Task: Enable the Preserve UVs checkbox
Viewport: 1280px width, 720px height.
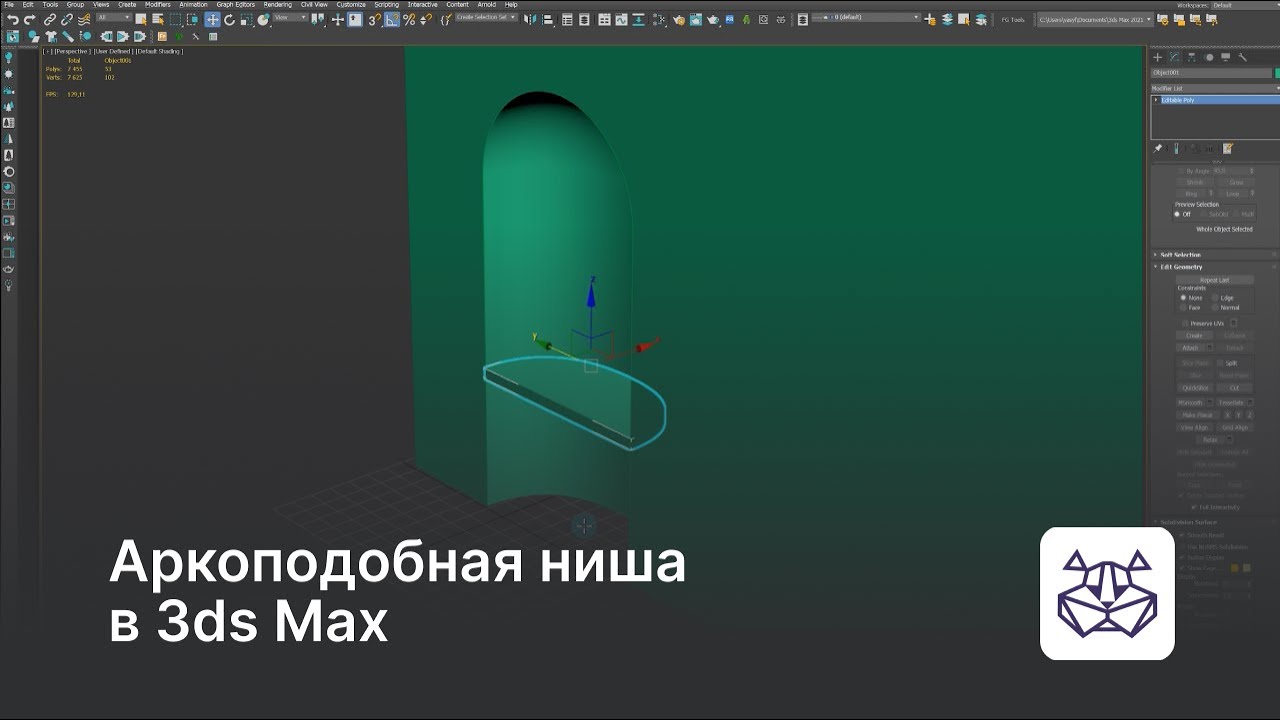Action: (1186, 323)
